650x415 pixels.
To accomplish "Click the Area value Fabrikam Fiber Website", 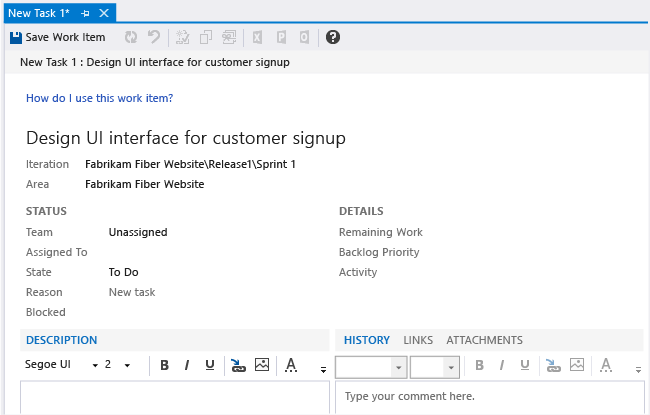I will (x=145, y=184).
